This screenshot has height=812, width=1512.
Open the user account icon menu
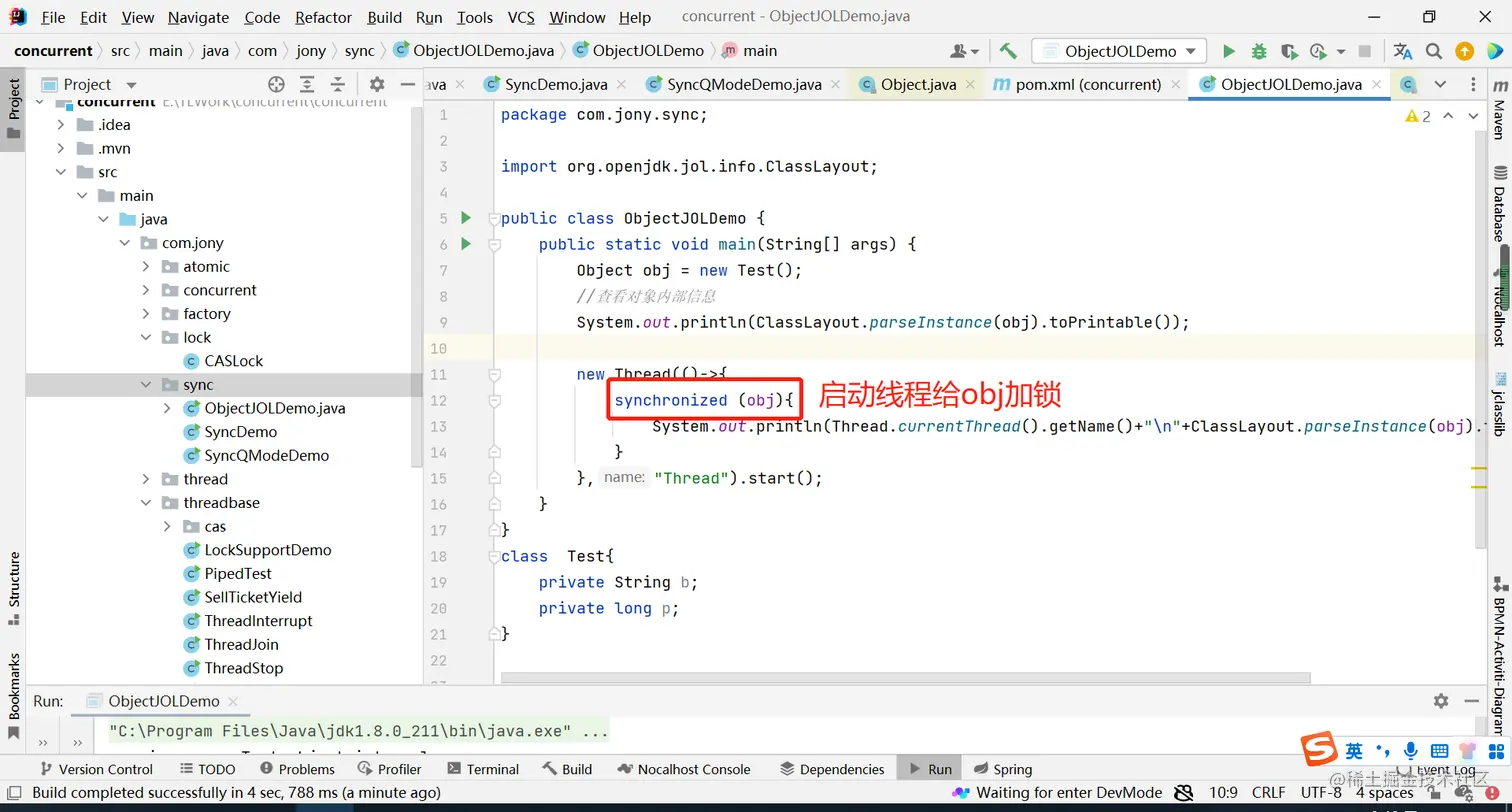click(964, 51)
